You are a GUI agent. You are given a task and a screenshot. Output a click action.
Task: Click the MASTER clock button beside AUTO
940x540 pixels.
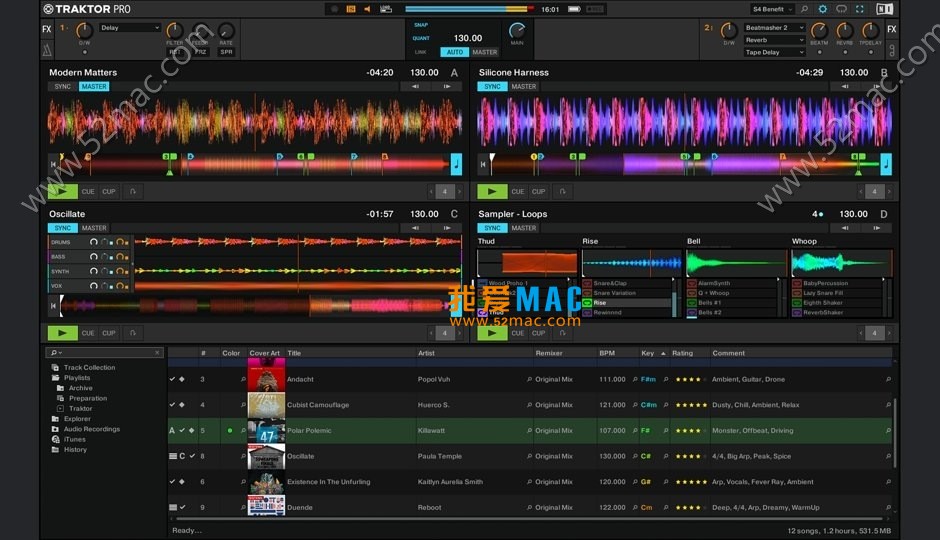click(484, 52)
